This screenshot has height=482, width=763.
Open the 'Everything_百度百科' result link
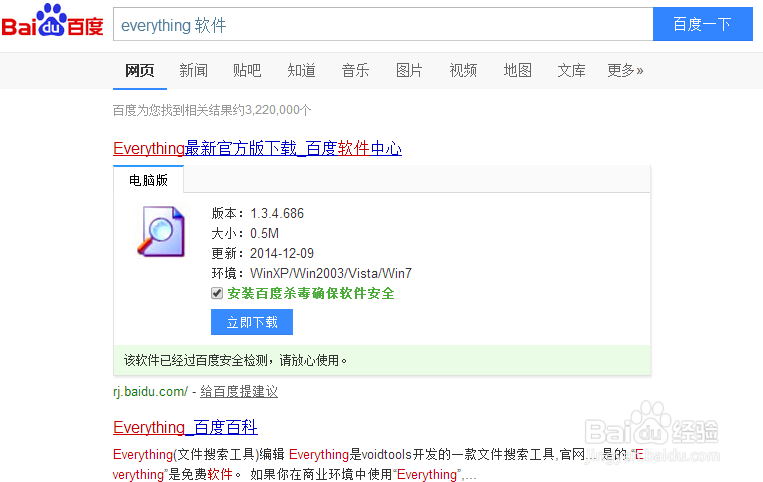185,427
